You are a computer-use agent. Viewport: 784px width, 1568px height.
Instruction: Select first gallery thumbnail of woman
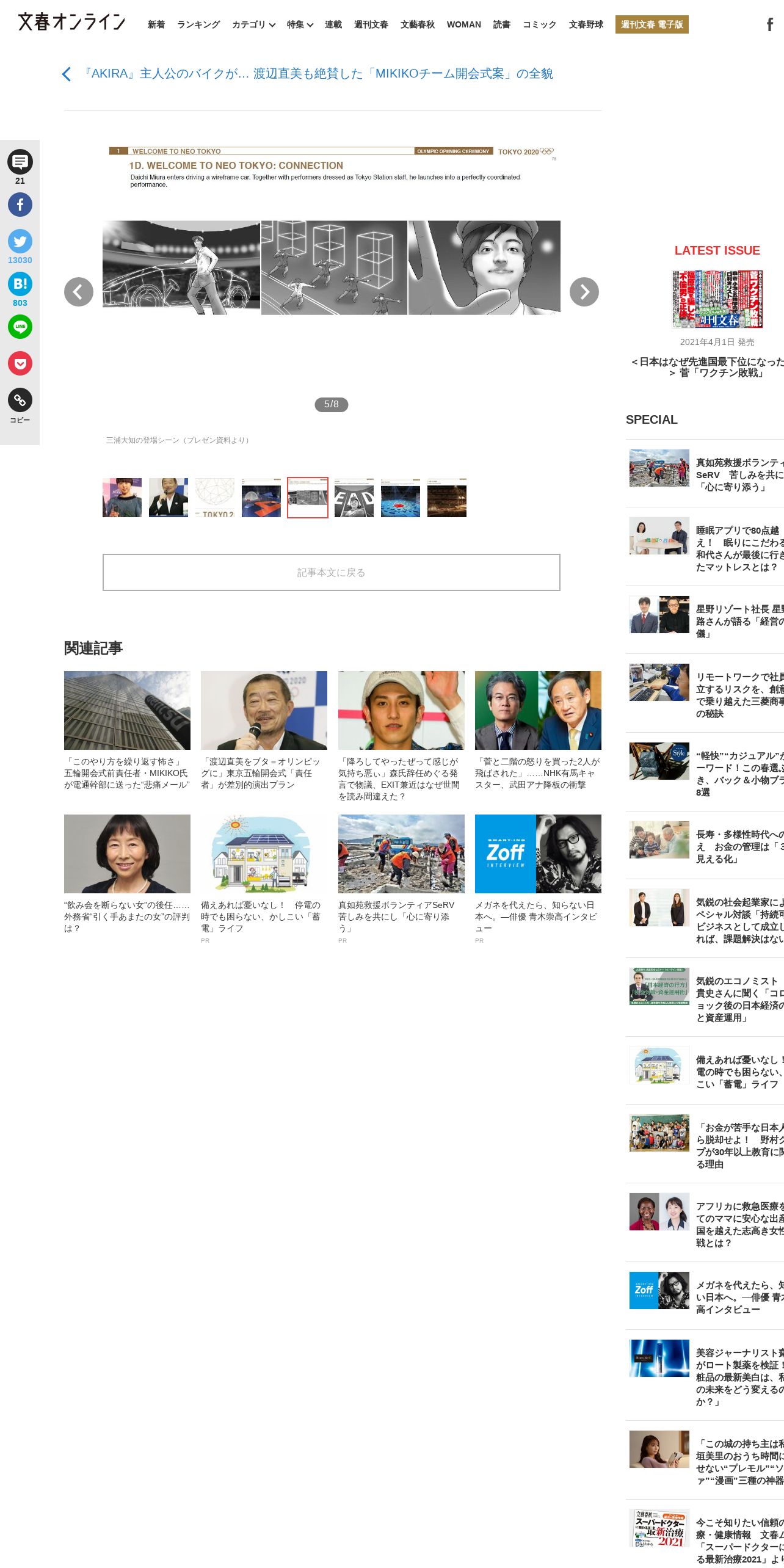122,498
